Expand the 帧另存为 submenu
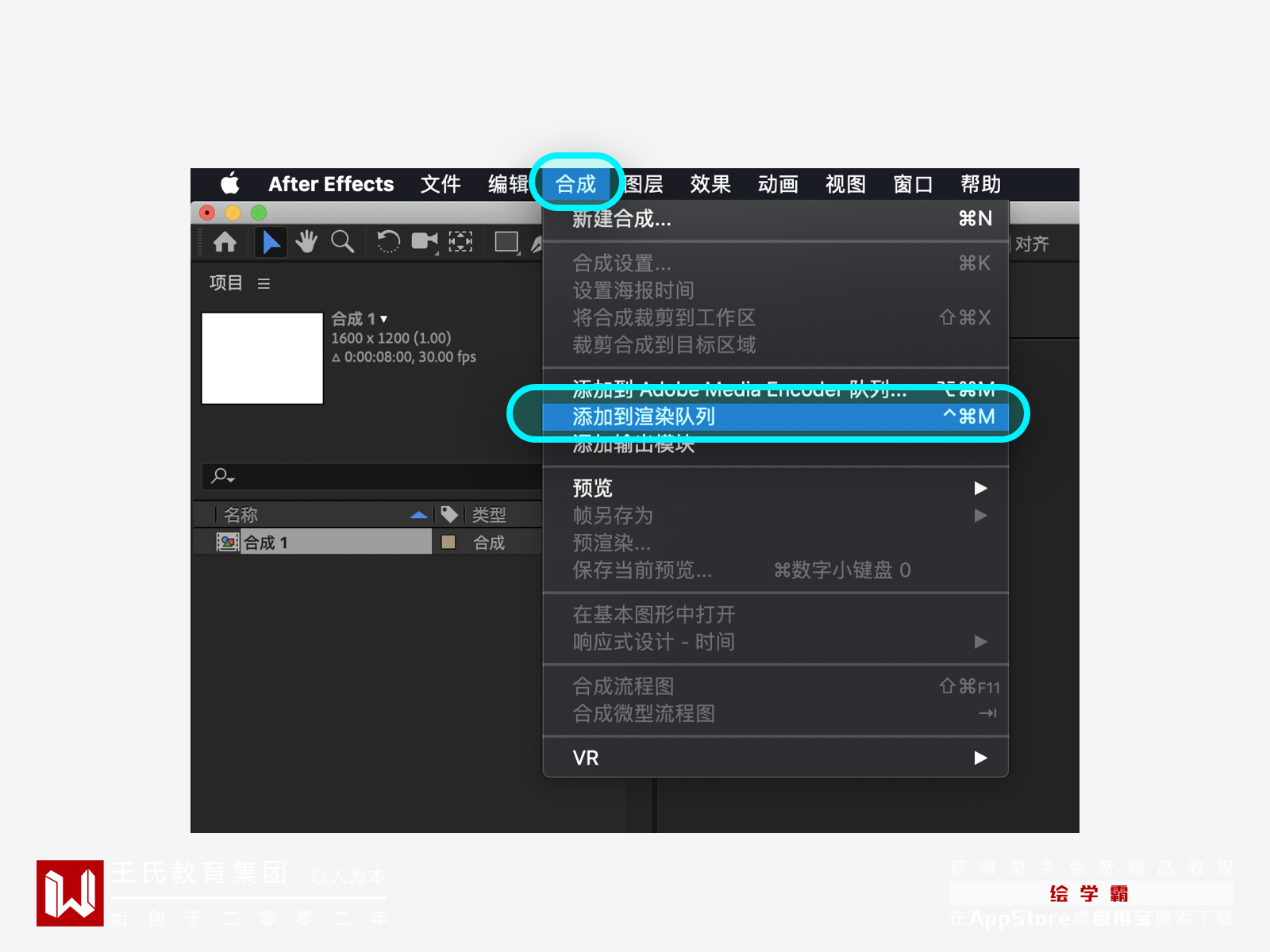This screenshot has height=952, width=1270. coord(775,516)
